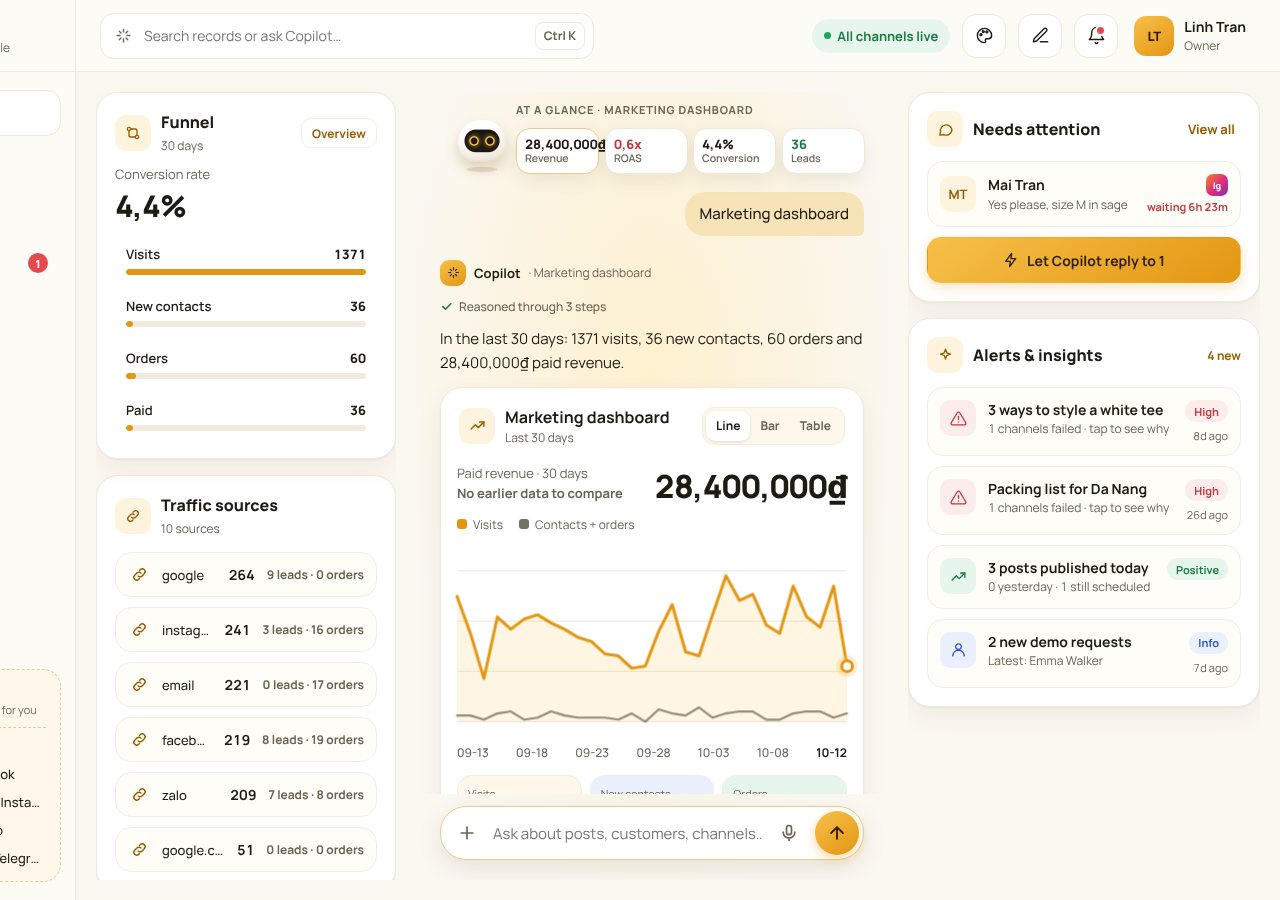The width and height of the screenshot is (1280, 900).
Task: Select the Conversion 4,4% stat chip
Action: (x=734, y=151)
